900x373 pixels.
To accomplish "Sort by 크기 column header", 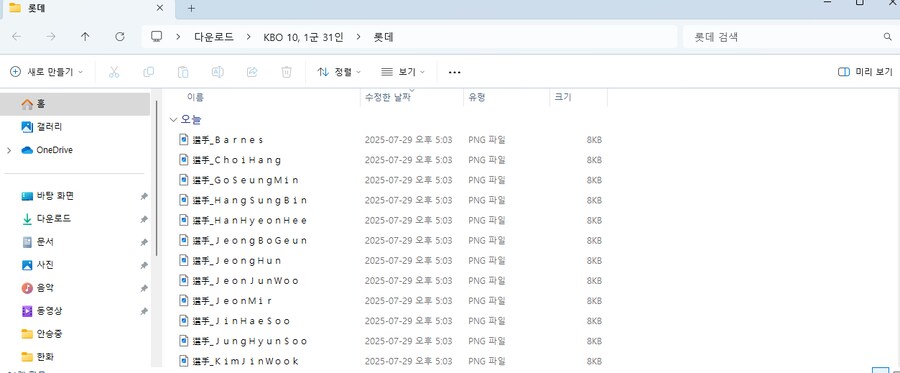I will [563, 98].
